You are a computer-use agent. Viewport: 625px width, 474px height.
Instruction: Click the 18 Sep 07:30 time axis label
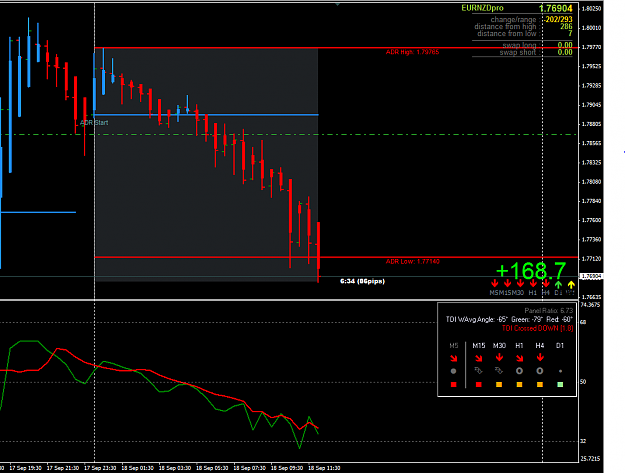[250, 468]
